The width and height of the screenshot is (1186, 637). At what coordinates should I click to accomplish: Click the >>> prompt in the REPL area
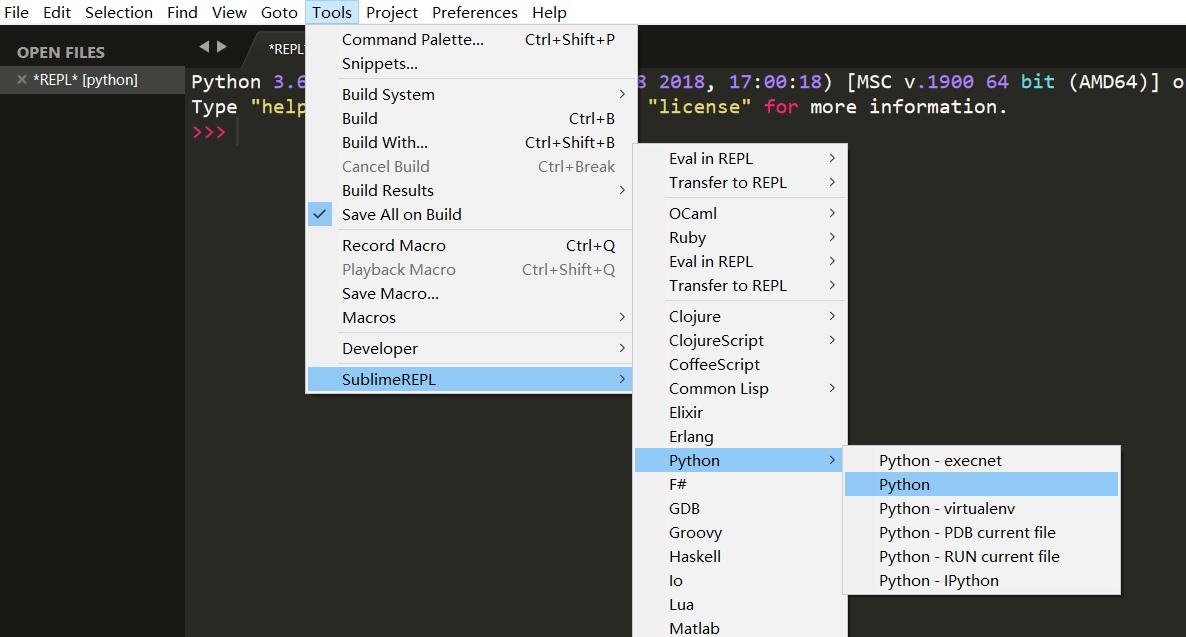pyautogui.click(x=210, y=129)
